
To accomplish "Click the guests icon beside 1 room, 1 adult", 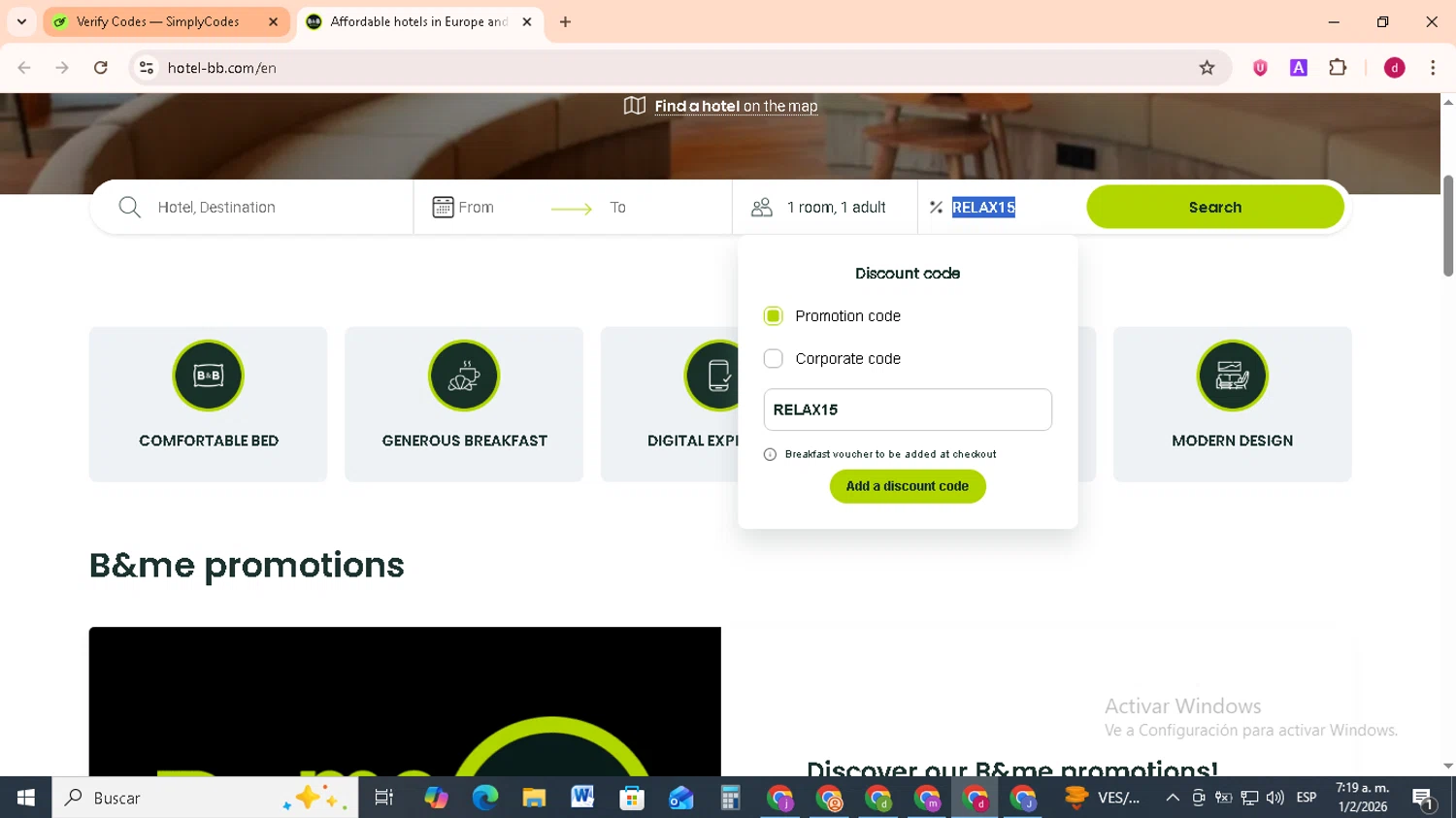I will pos(762,207).
